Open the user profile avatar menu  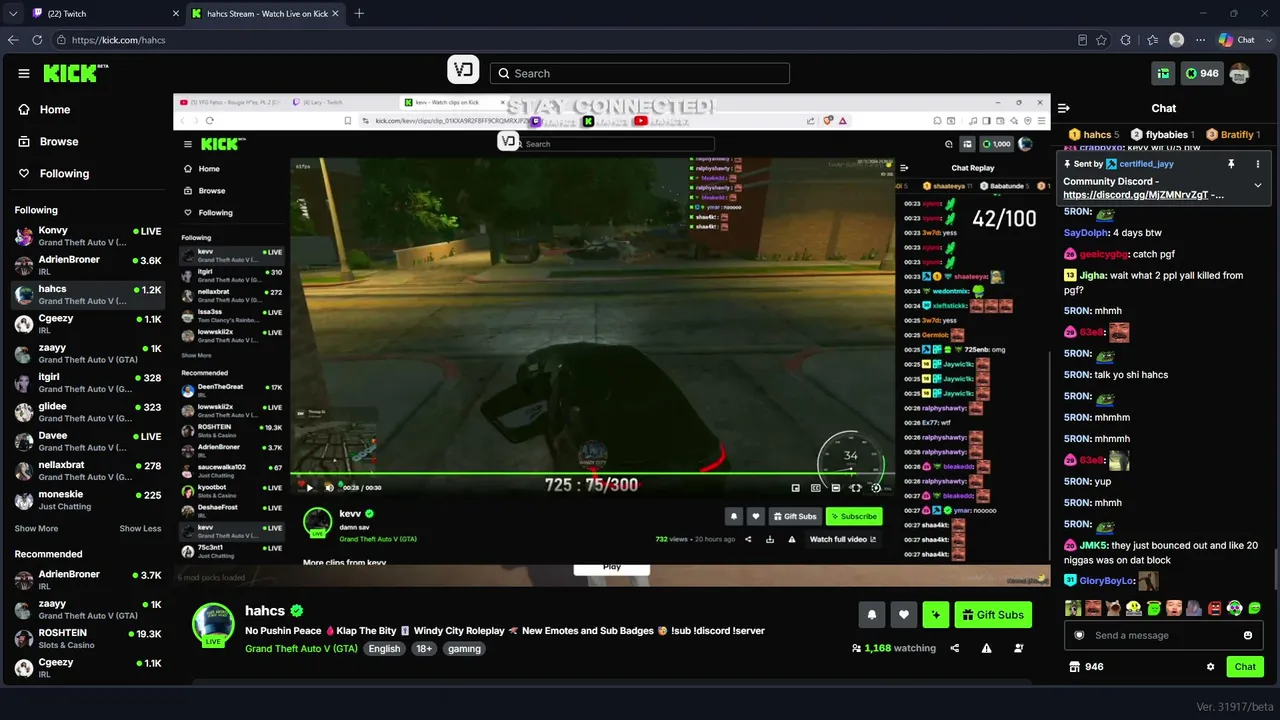(x=1239, y=73)
